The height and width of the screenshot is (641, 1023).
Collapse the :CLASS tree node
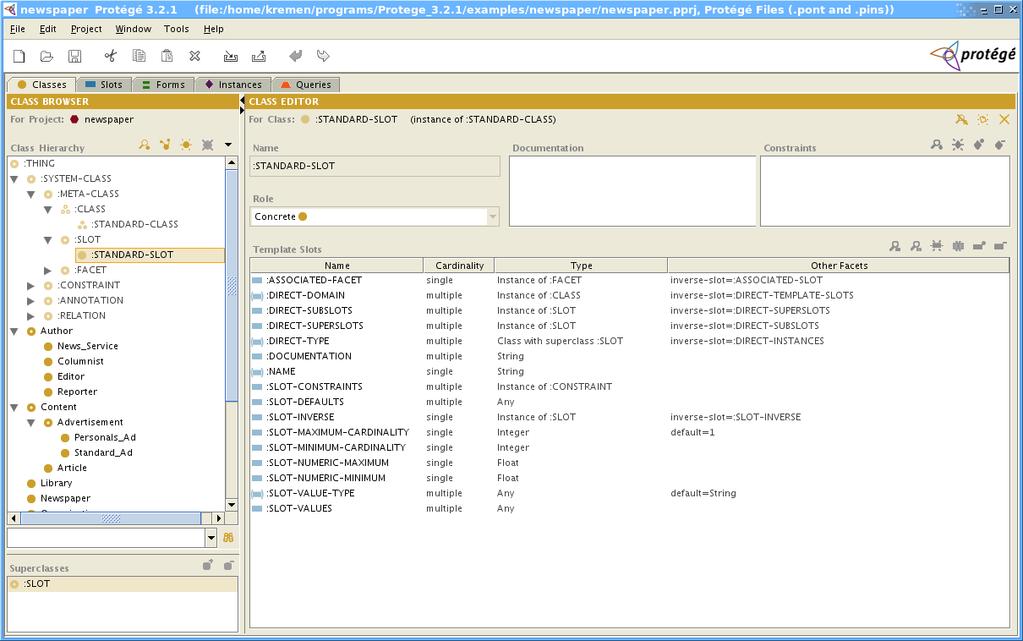(x=48, y=210)
